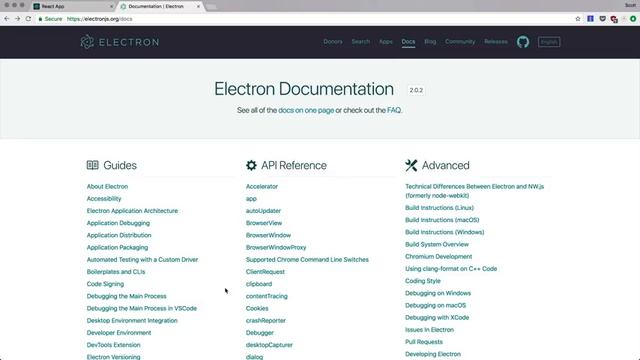Open the Application Distribution guide
The height and width of the screenshot is (360, 640).
[x=119, y=236]
